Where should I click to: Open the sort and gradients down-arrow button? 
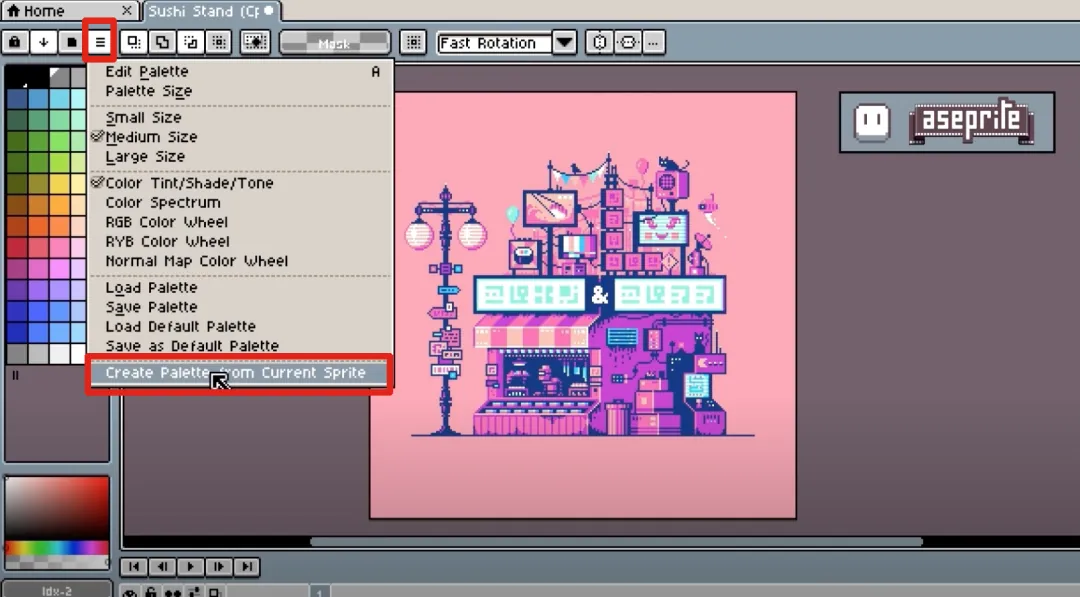tap(43, 43)
